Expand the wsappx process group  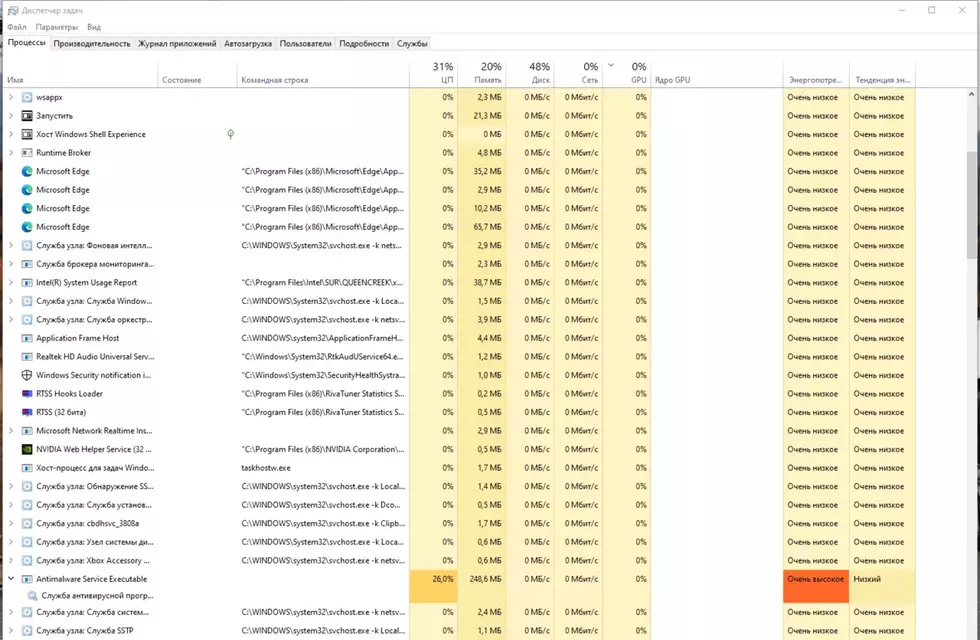(x=11, y=98)
